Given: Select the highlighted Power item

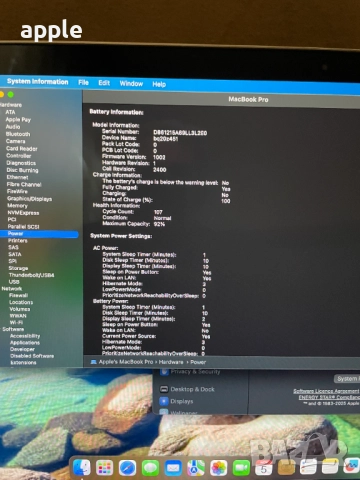Looking at the screenshot, I should [x=39, y=234].
